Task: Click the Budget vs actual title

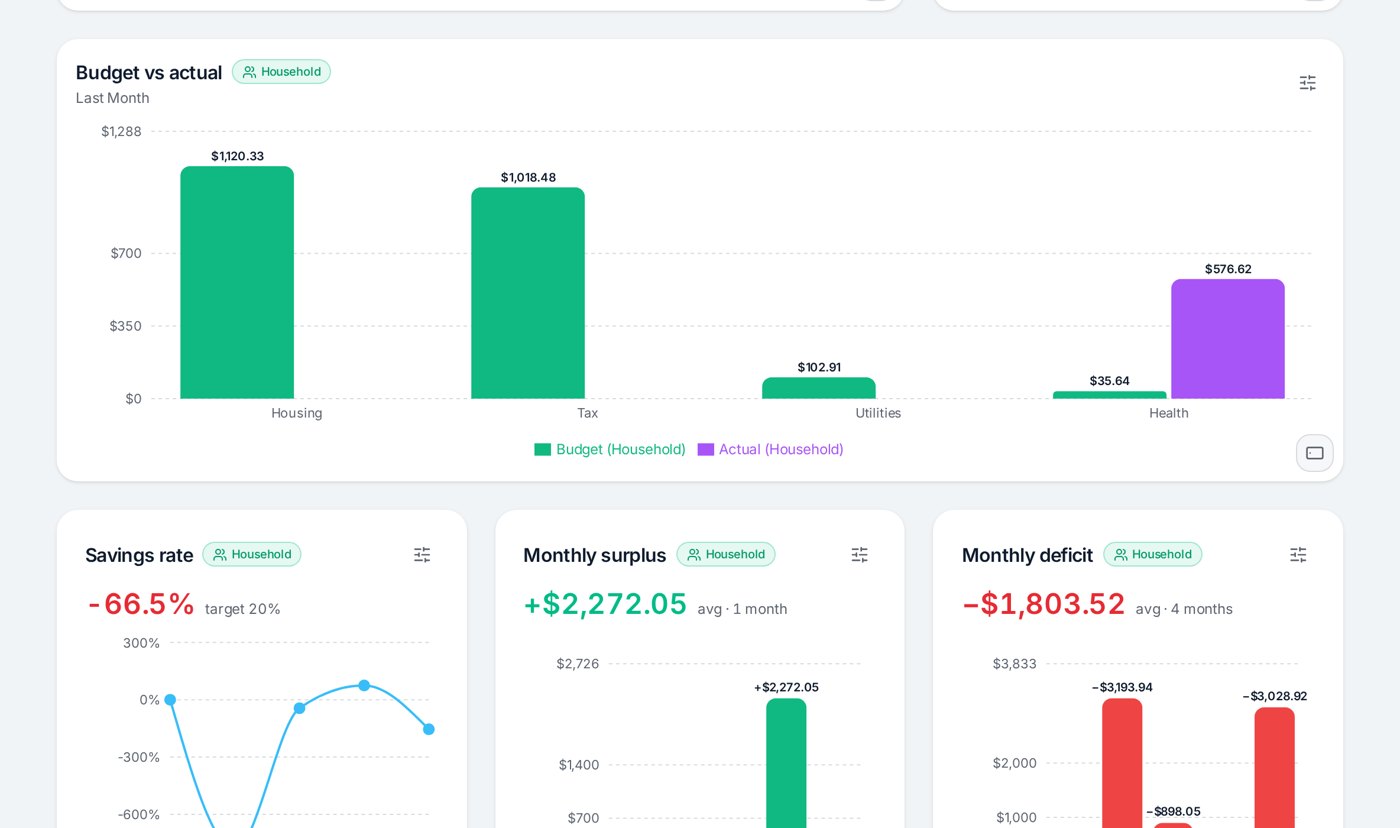Action: pyautogui.click(x=149, y=72)
